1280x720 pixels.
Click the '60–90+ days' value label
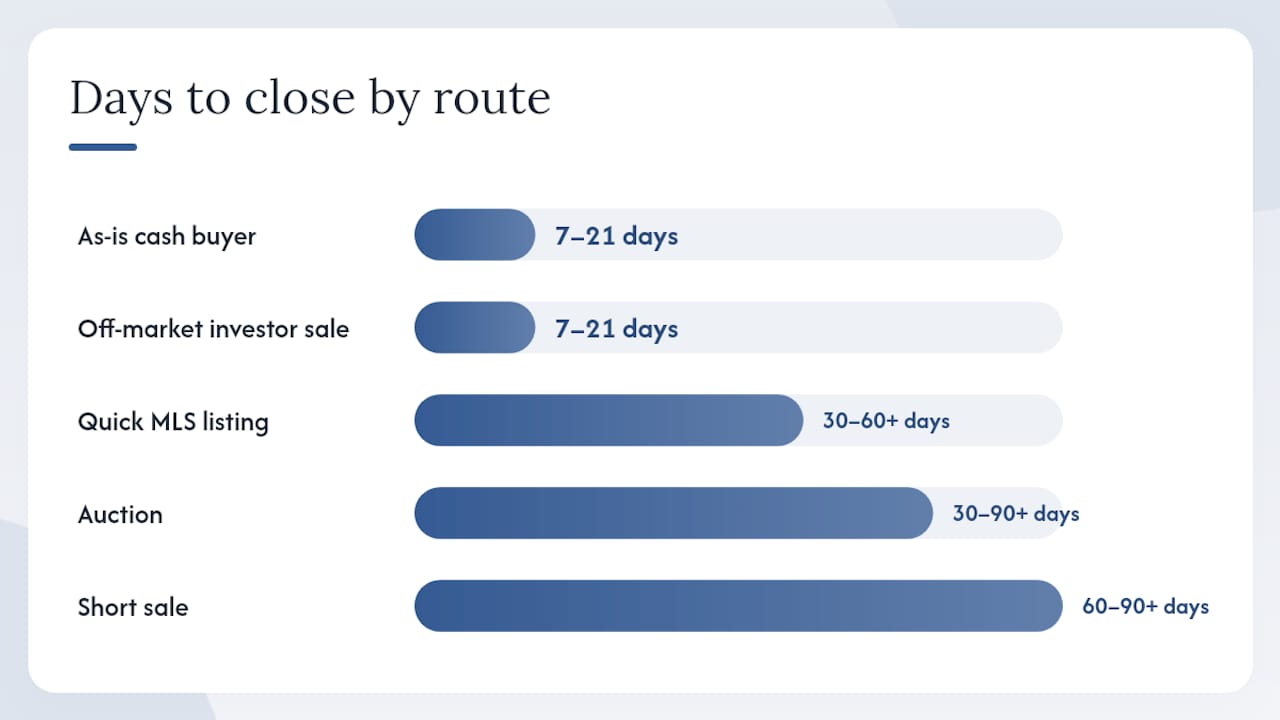coord(1145,606)
